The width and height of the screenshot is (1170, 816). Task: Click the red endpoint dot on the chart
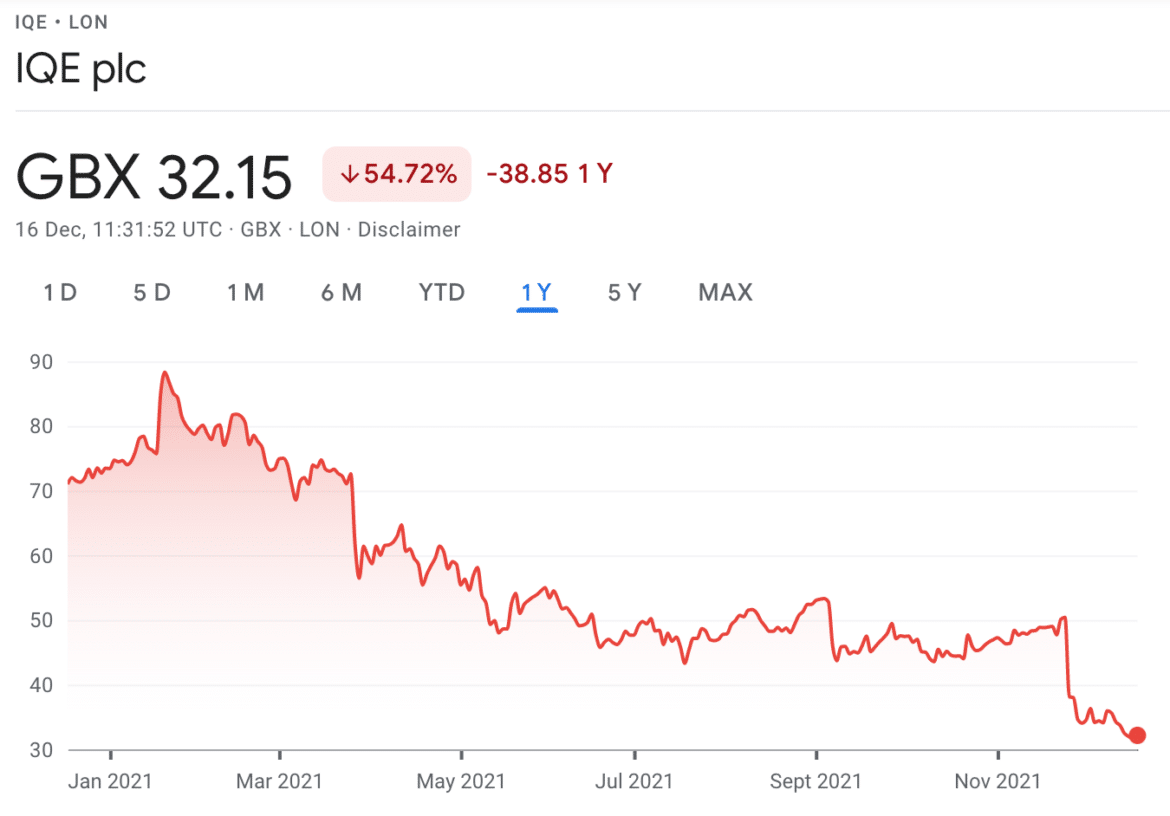[x=1136, y=735]
